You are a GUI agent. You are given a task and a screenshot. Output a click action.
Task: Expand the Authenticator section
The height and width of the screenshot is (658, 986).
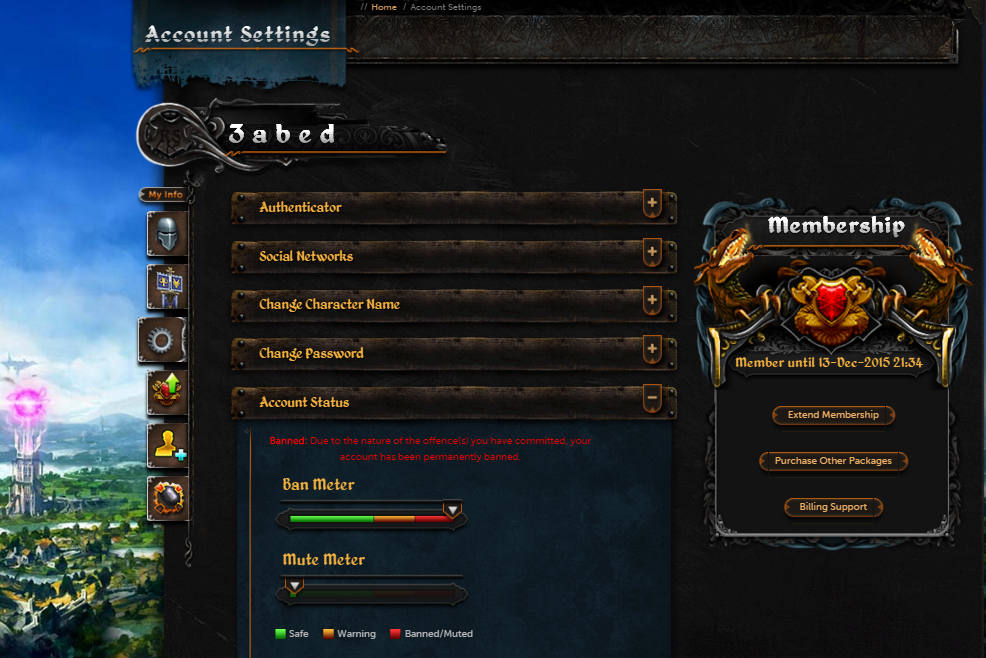[652, 204]
